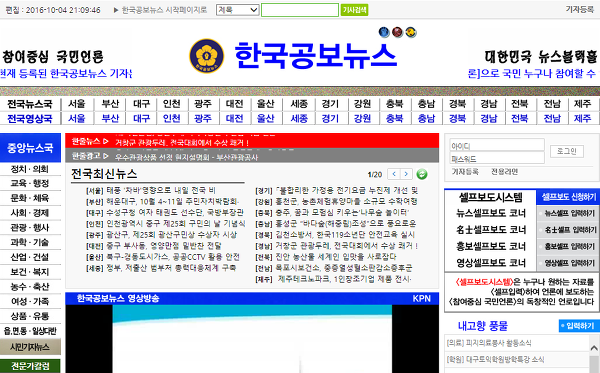Image resolution: width=600 pixels, height=373 pixels.
Task: Click 입력하기 button beside 내고향 풍물
Action: click(x=579, y=326)
